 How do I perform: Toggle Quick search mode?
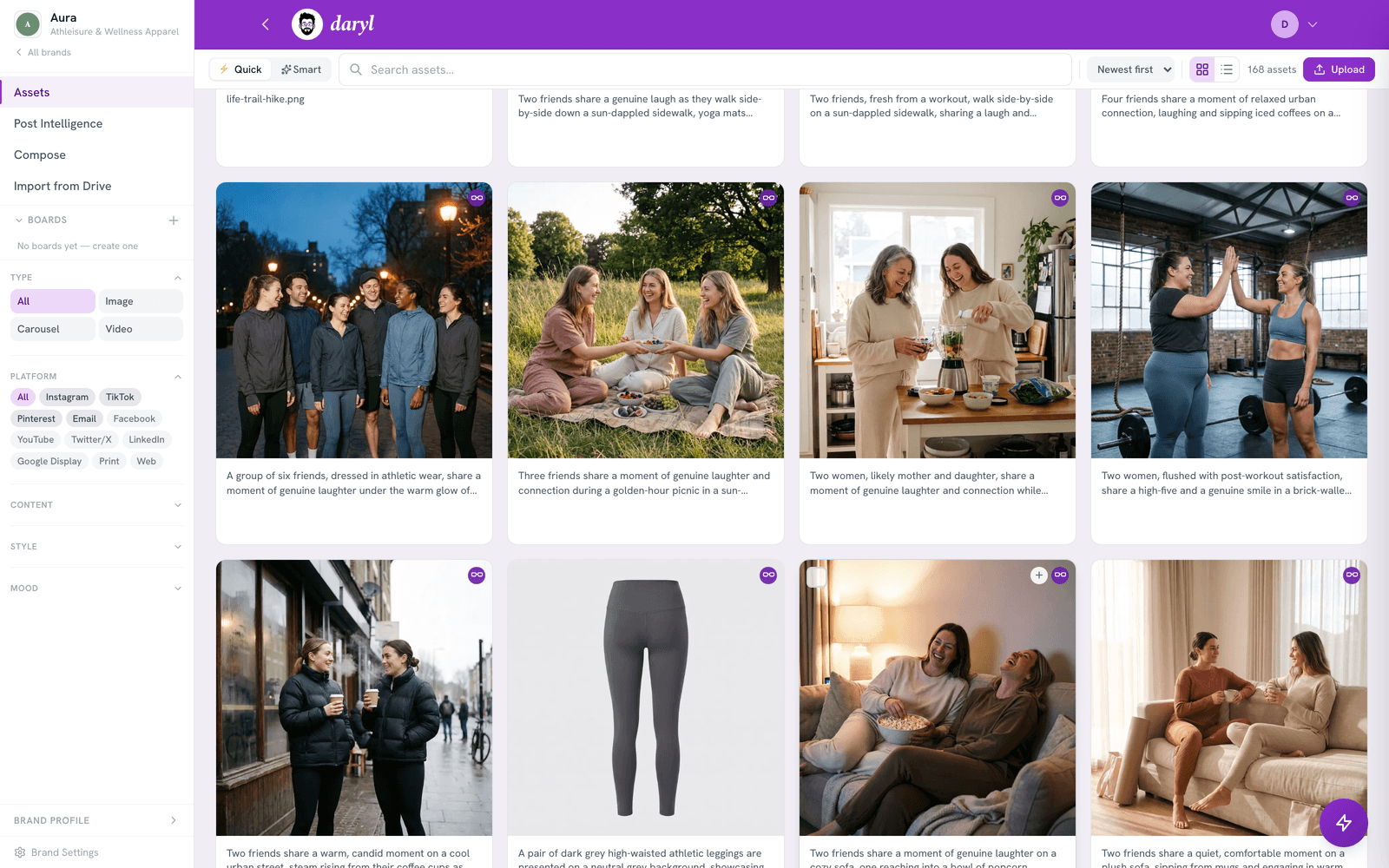[x=240, y=69]
